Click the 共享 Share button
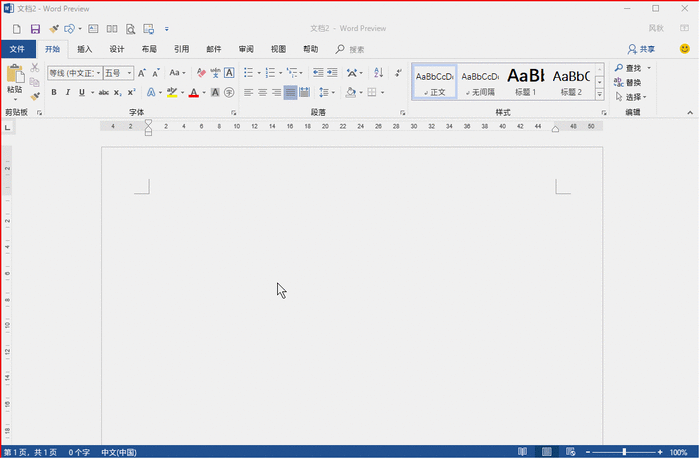700x459 pixels. (641, 49)
